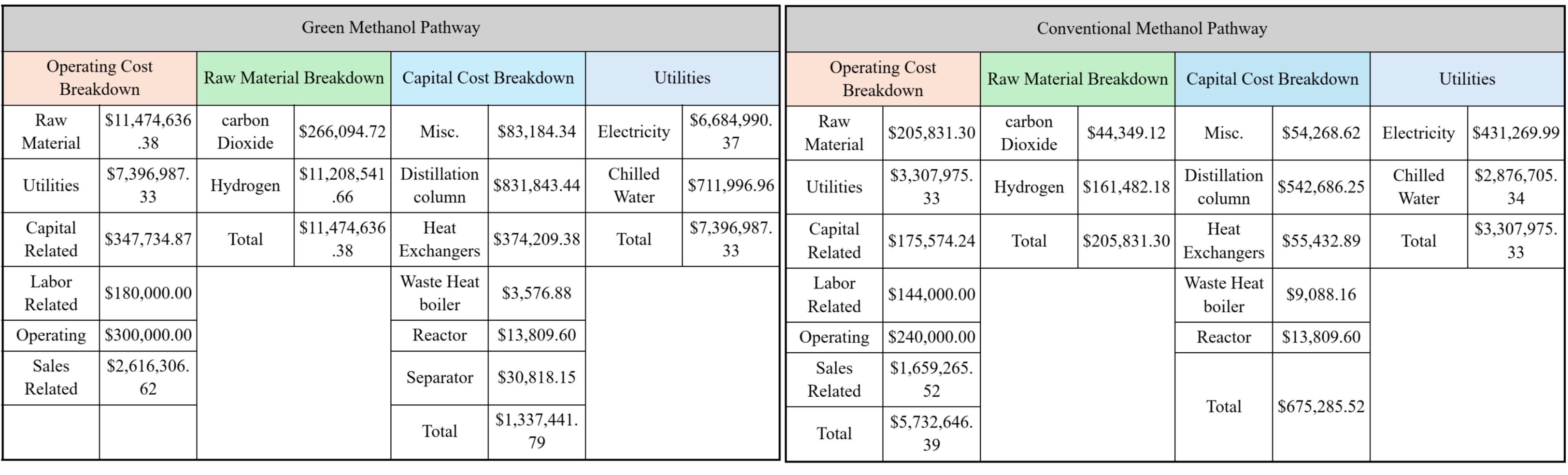The image size is (1568, 475).
Task: Click the $831,843.44 distillation column value
Action: point(536,185)
